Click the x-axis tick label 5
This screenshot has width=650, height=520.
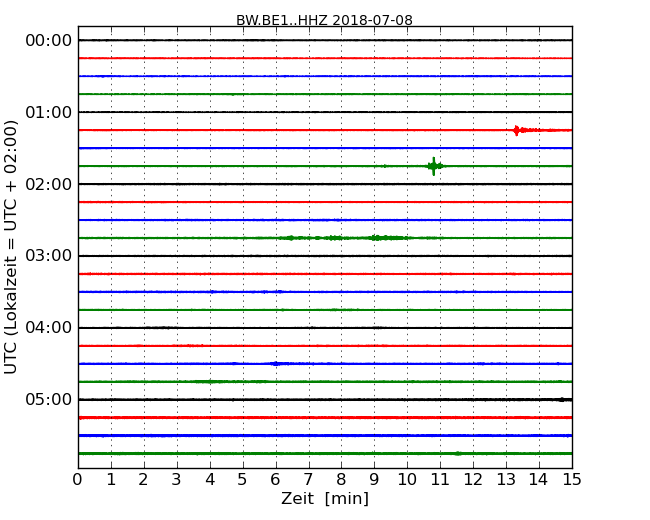pyautogui.click(x=243, y=480)
